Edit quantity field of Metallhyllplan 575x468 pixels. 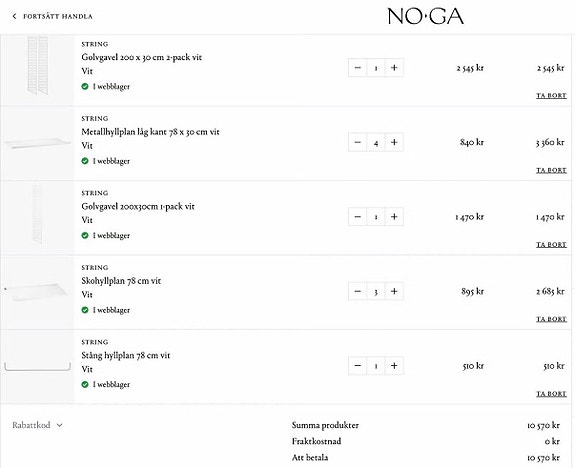coord(376,142)
